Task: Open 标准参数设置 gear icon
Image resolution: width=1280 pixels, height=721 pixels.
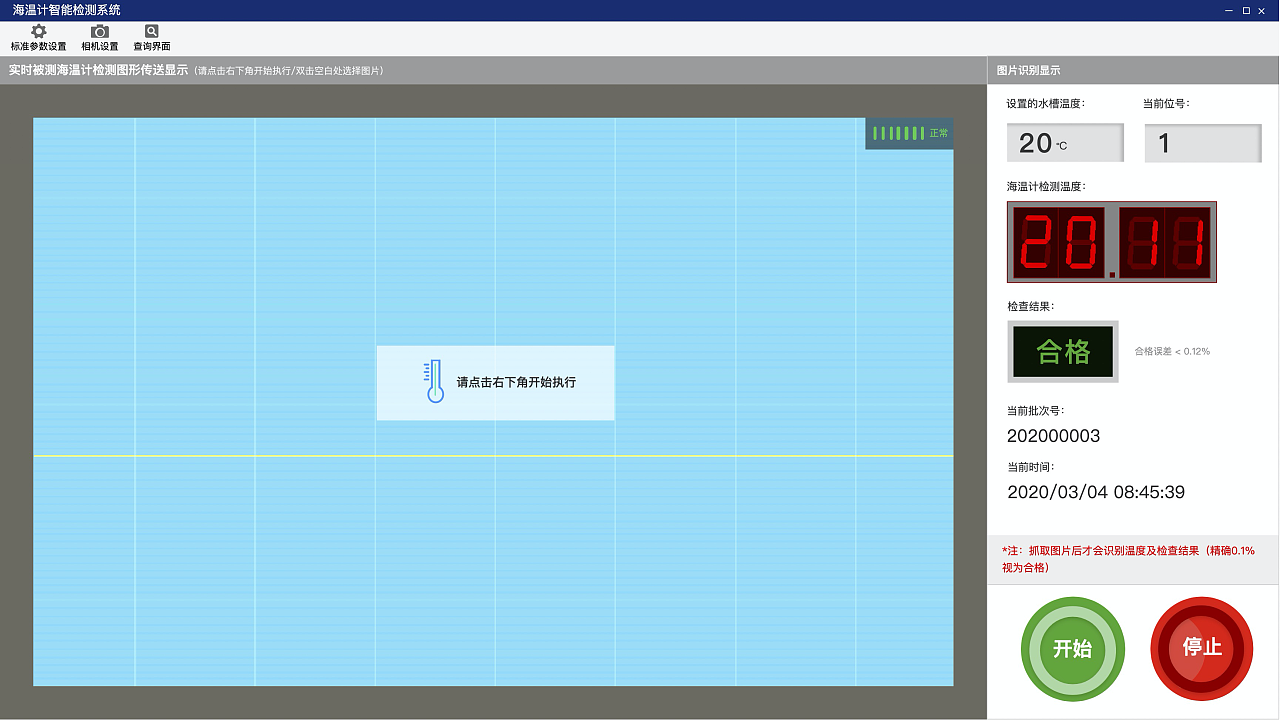Action: 39,32
